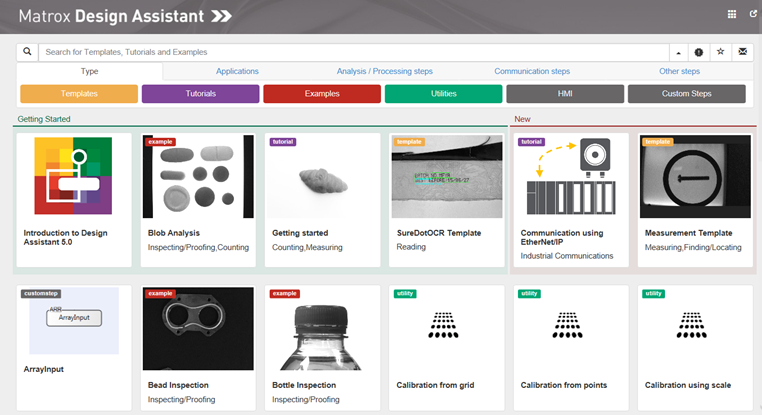762x415 pixels.
Task: Click the utility badge on Calibration from points
Action: (x=529, y=294)
